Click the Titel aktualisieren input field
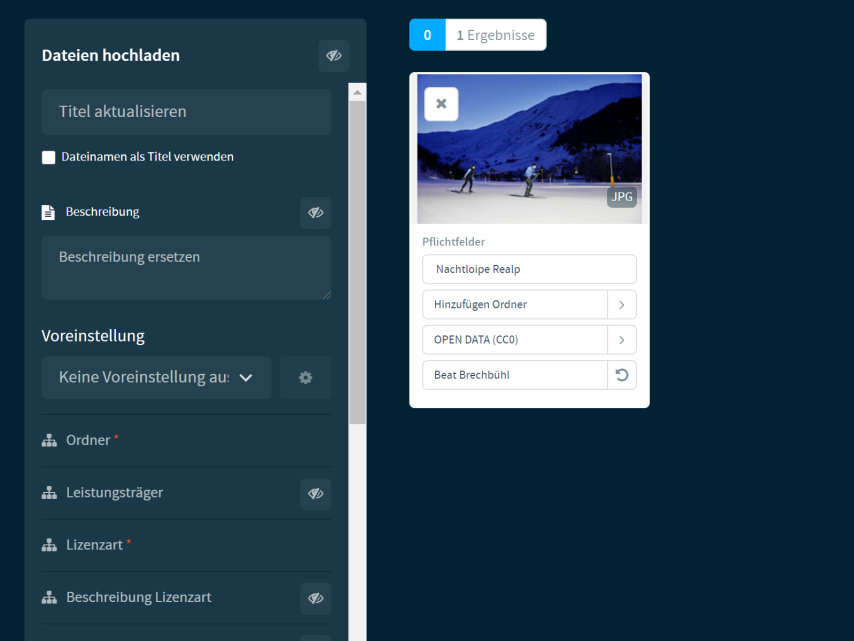This screenshot has height=641, width=854. pyautogui.click(x=186, y=112)
